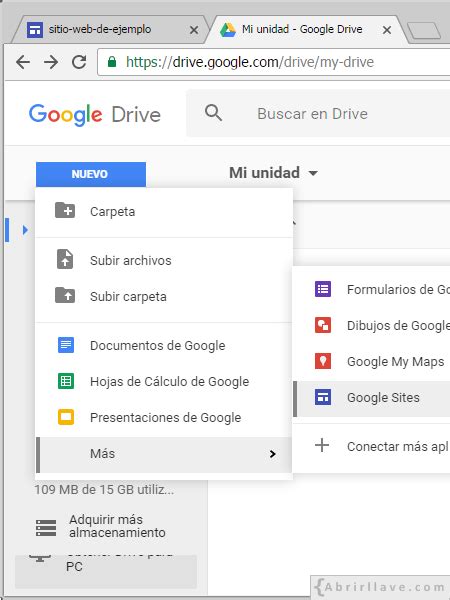Image resolution: width=450 pixels, height=600 pixels.
Task: Click the storage icon beside Adquirir más almacenamiento
Action: pyautogui.click(x=46, y=527)
